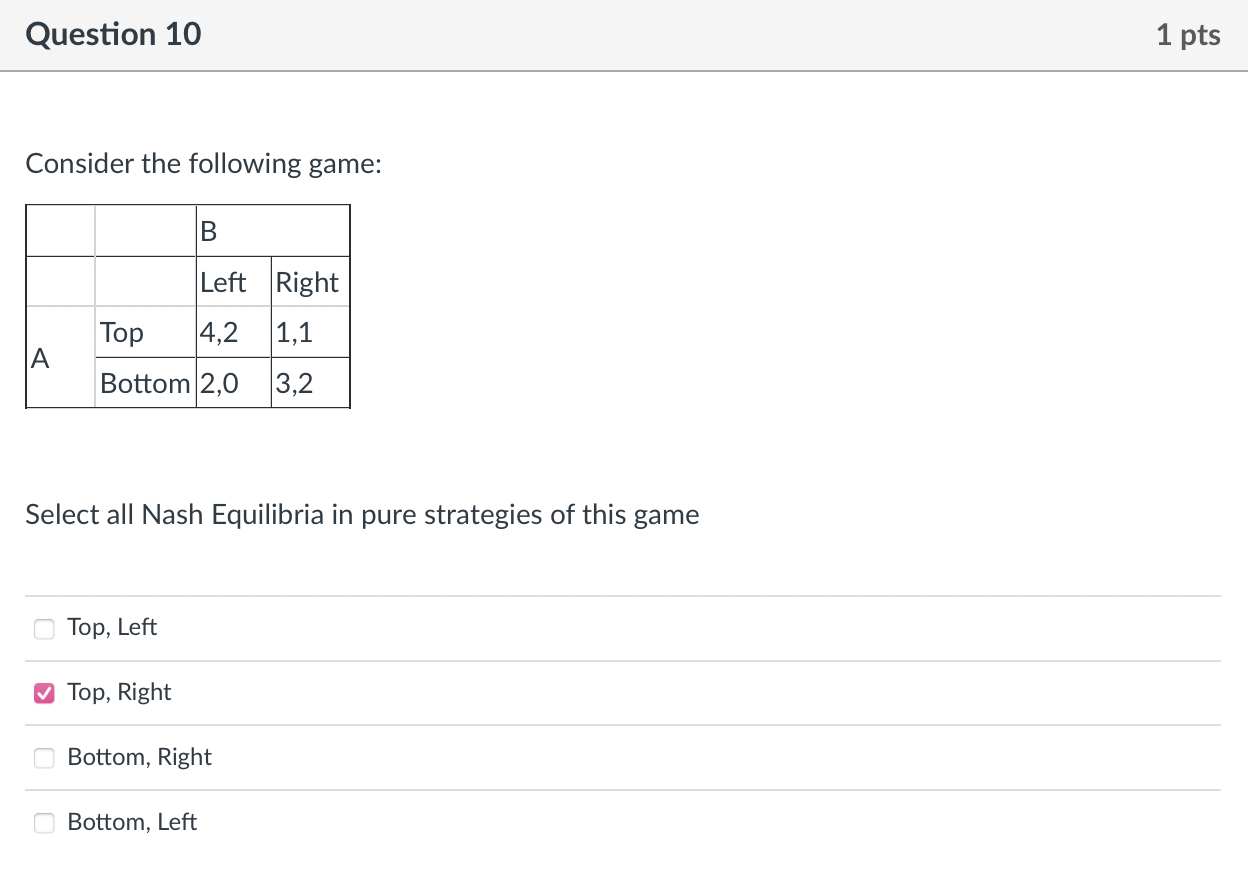Screen dimensions: 1248x876
Task: Select the 'Bottom, Left' answer row
Action: point(133,822)
